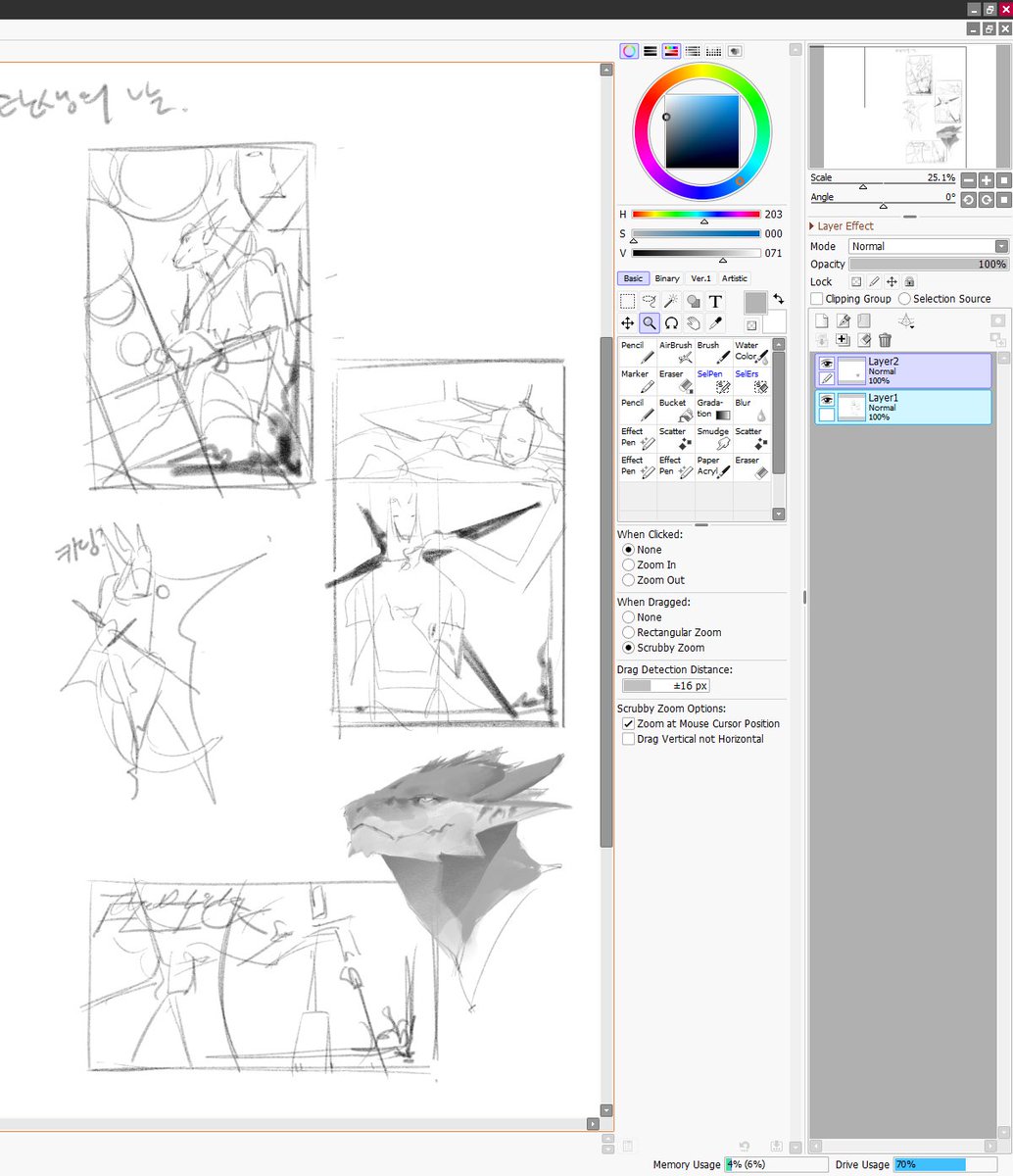Create a new linework layer
Screen dimensions: 1013x1176
[x=844, y=320]
